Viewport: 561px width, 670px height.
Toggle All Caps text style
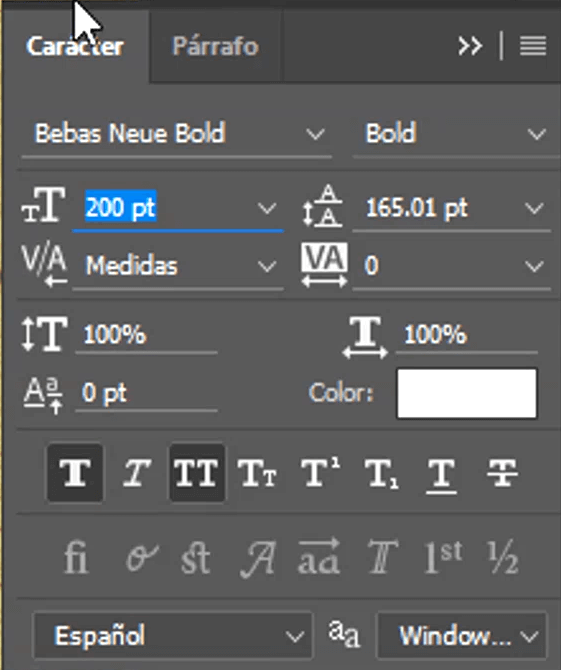click(x=197, y=472)
